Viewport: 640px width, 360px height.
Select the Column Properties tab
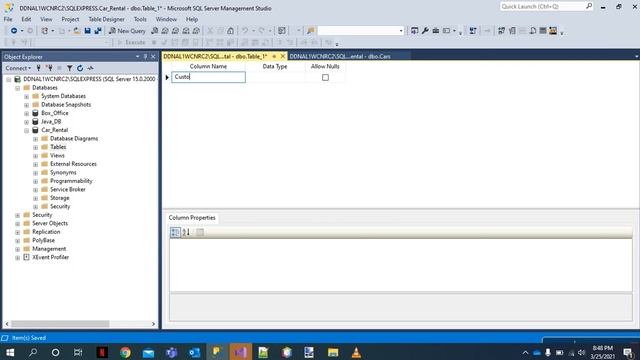point(192,218)
